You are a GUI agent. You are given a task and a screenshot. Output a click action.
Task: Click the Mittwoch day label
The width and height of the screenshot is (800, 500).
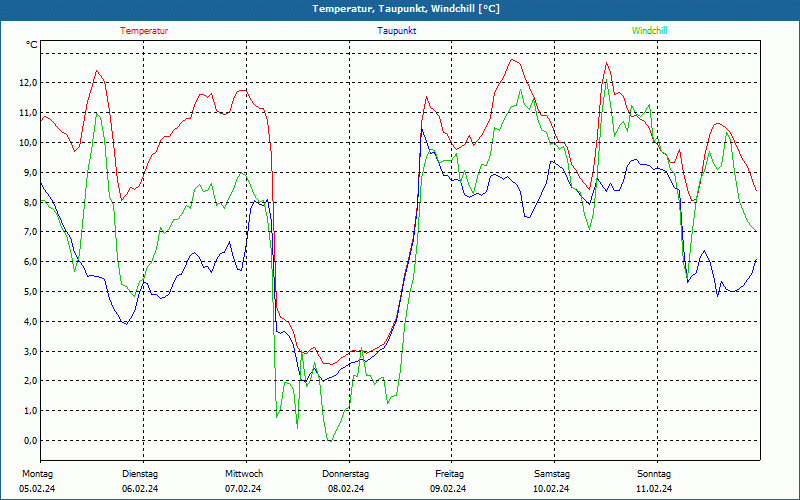point(244,474)
